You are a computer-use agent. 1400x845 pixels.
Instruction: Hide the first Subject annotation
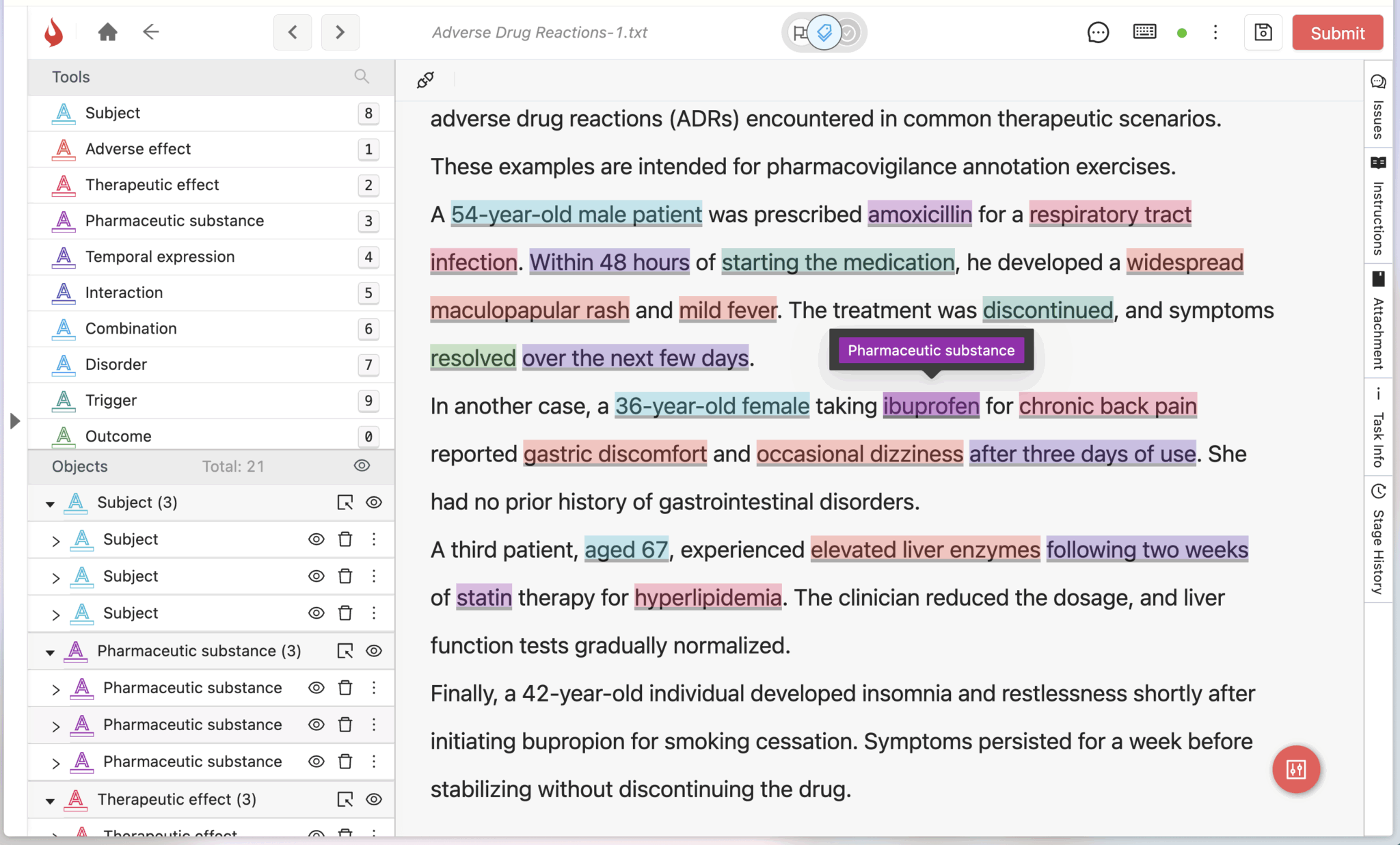click(316, 539)
